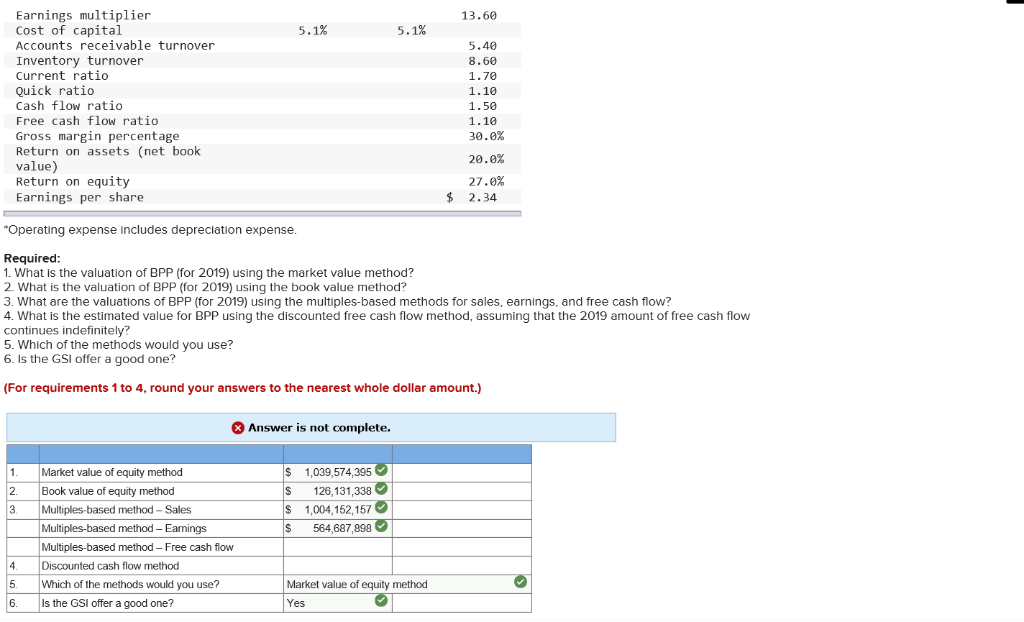Click the green checkmark beside the 'Yes' answer
The width and height of the screenshot is (1024, 622).
click(x=381, y=600)
